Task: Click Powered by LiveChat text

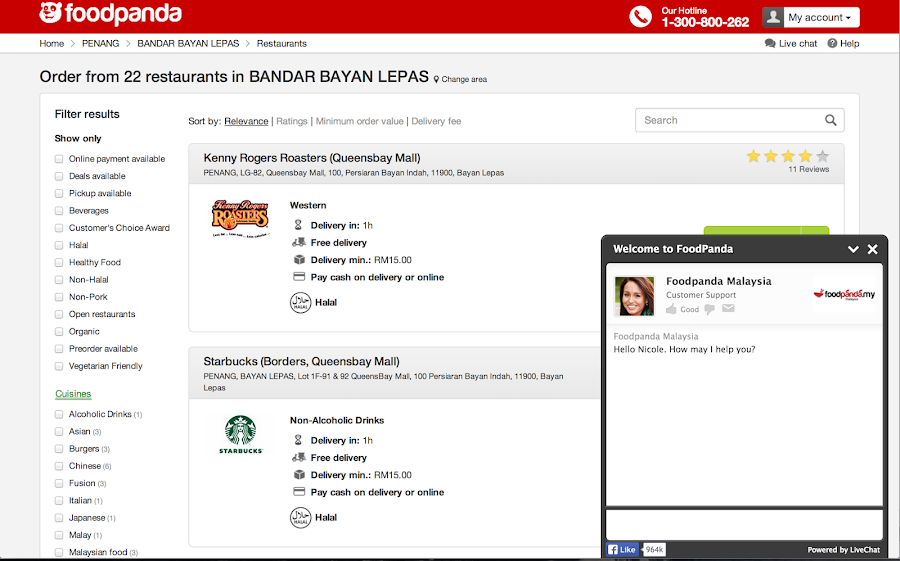Action: 843,550
